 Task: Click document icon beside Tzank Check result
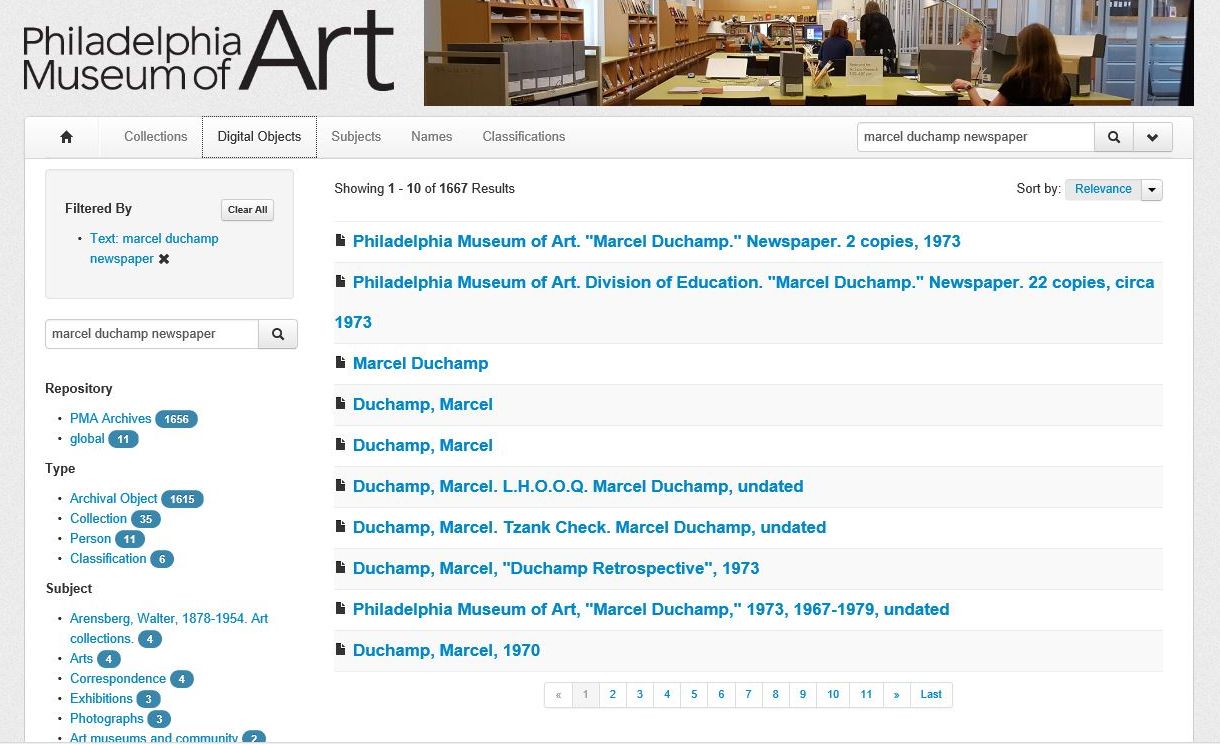click(x=340, y=526)
